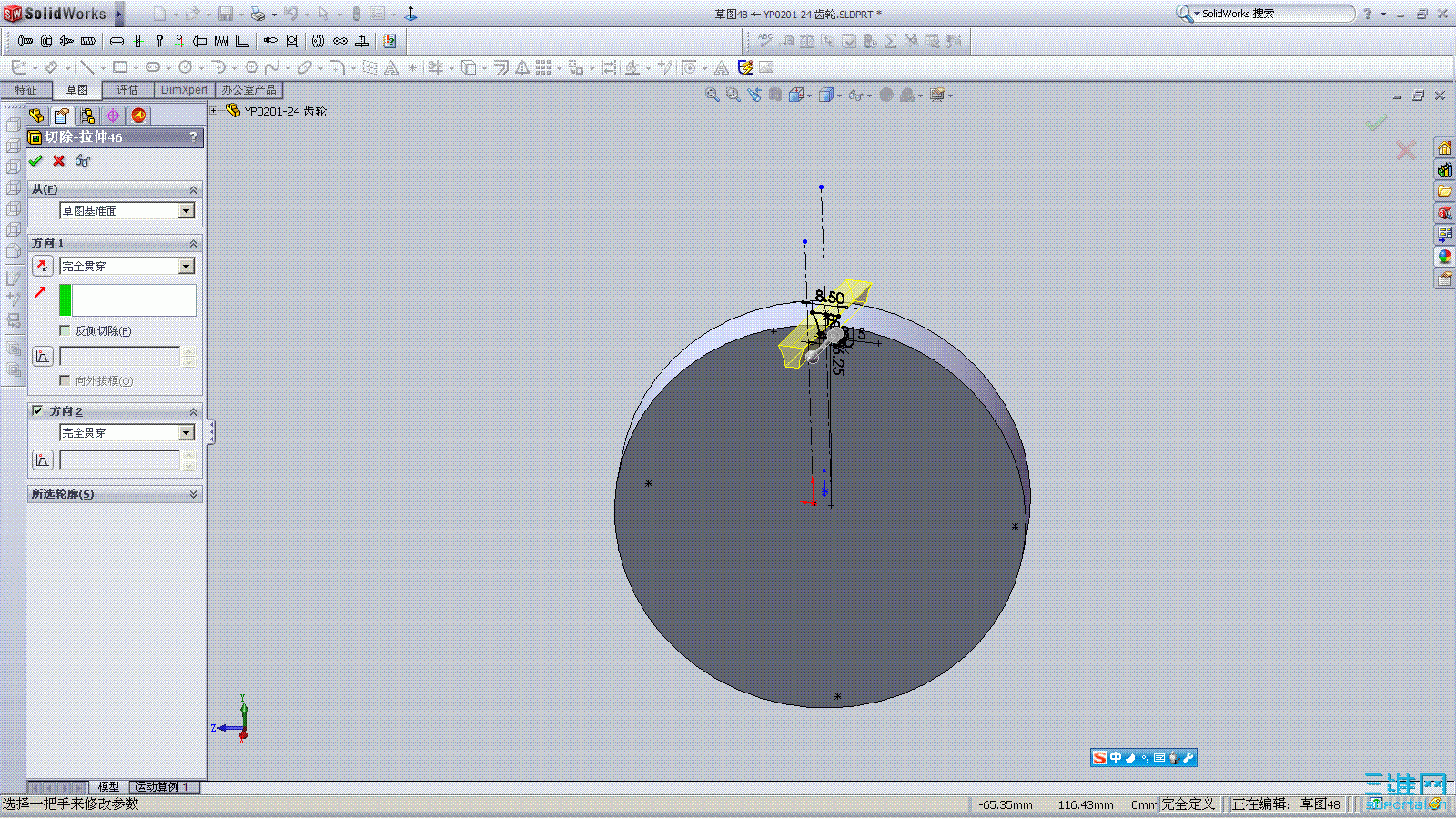Open the DimXpertManager crosshair tab
The width and height of the screenshot is (1456, 819).
(113, 116)
